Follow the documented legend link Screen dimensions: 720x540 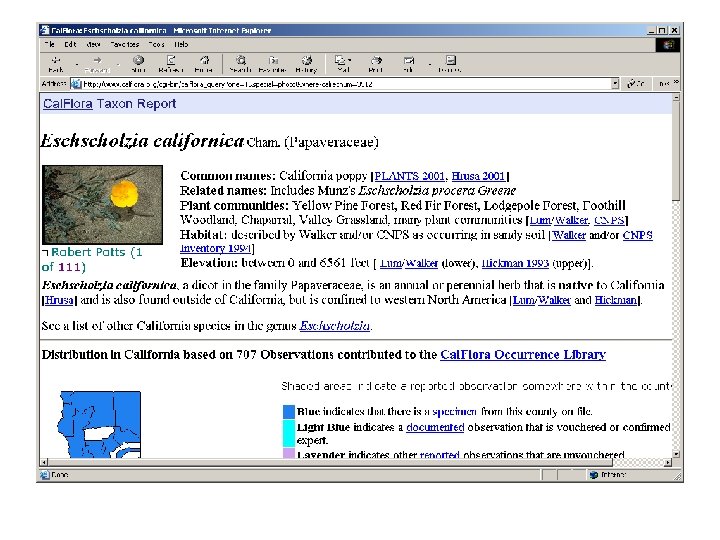point(435,427)
